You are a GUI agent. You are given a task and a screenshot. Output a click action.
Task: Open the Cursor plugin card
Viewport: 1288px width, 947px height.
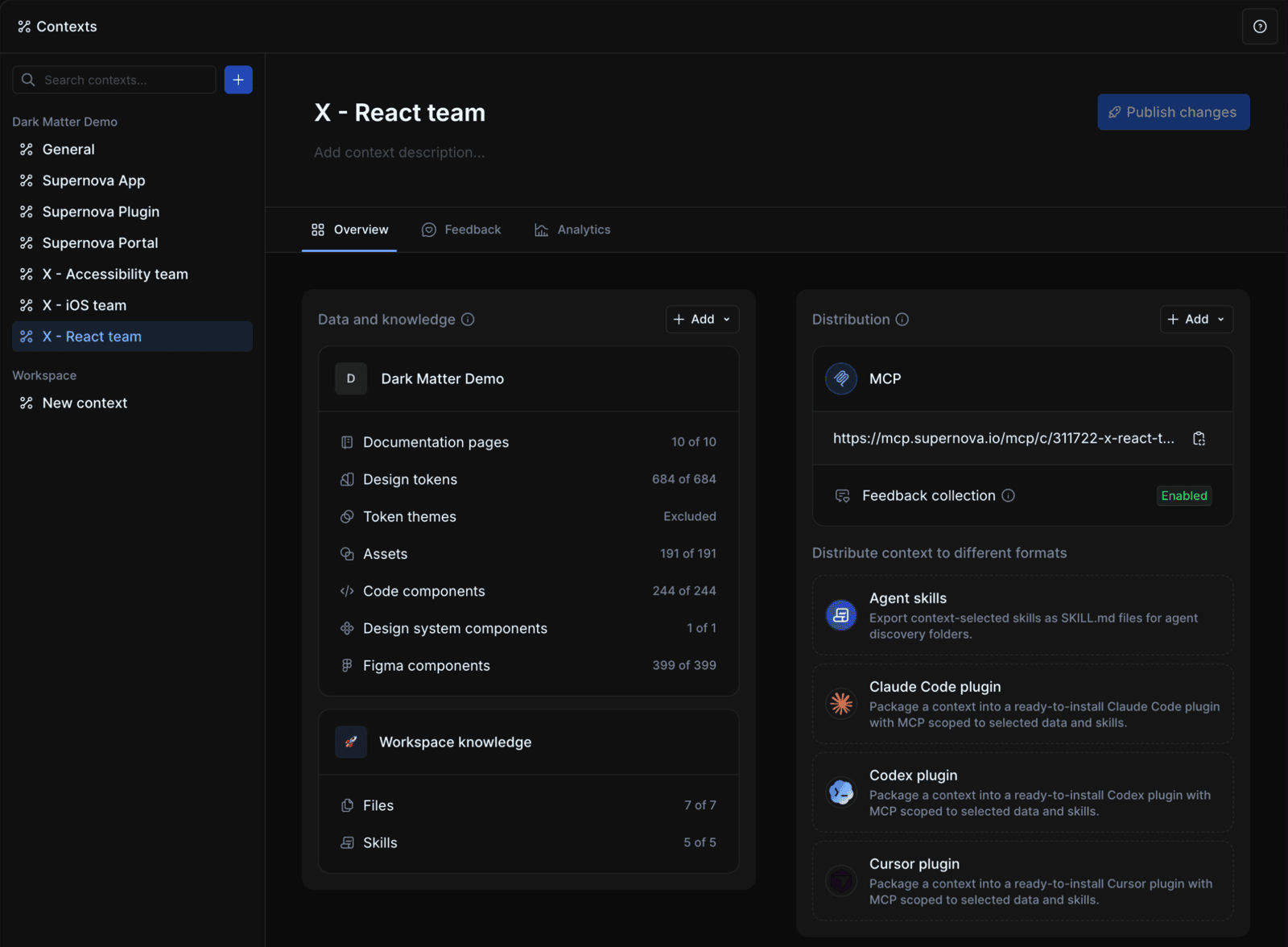[x=1022, y=881]
